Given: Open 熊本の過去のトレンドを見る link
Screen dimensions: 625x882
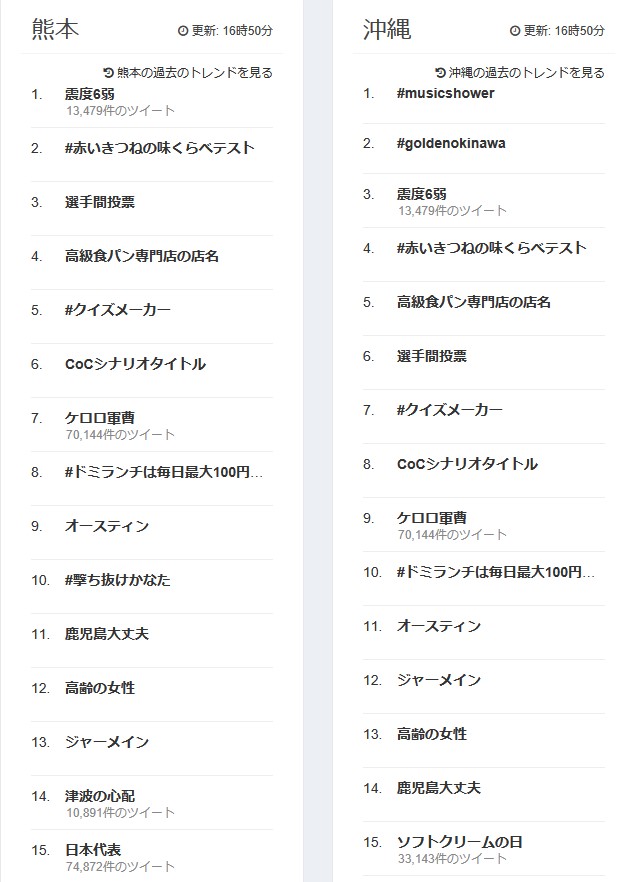Looking at the screenshot, I should (195, 73).
